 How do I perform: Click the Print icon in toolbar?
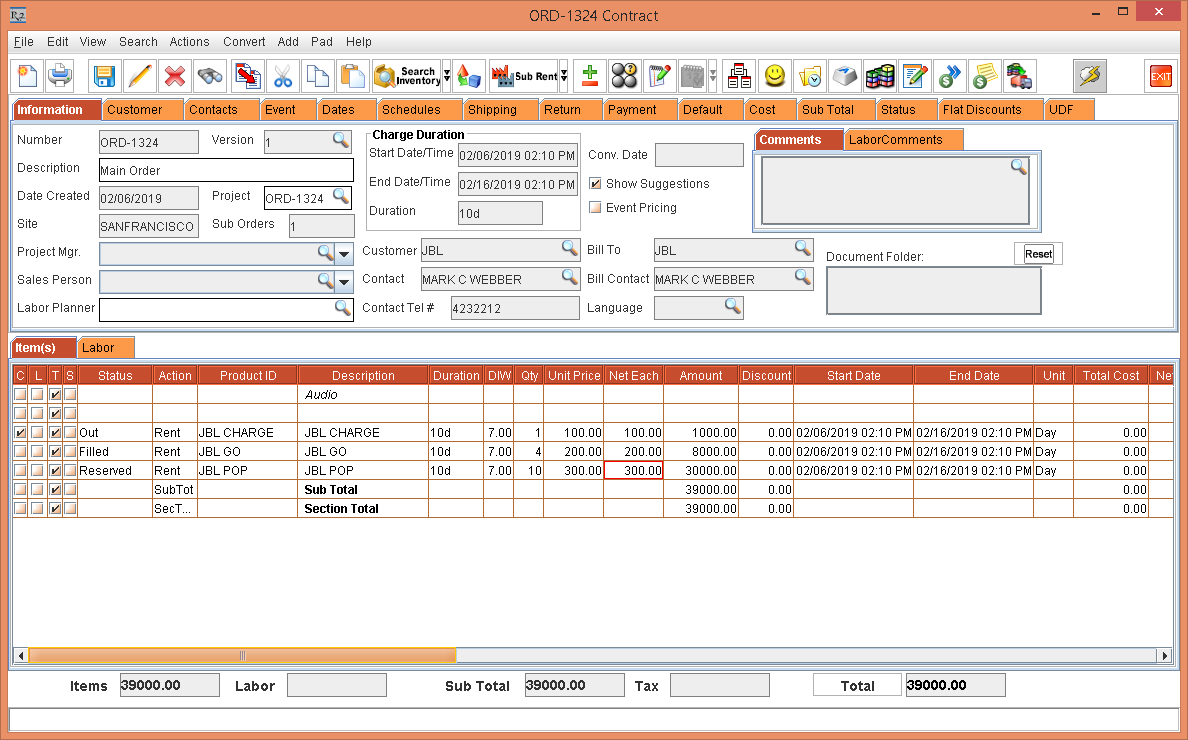pyautogui.click(x=60, y=76)
